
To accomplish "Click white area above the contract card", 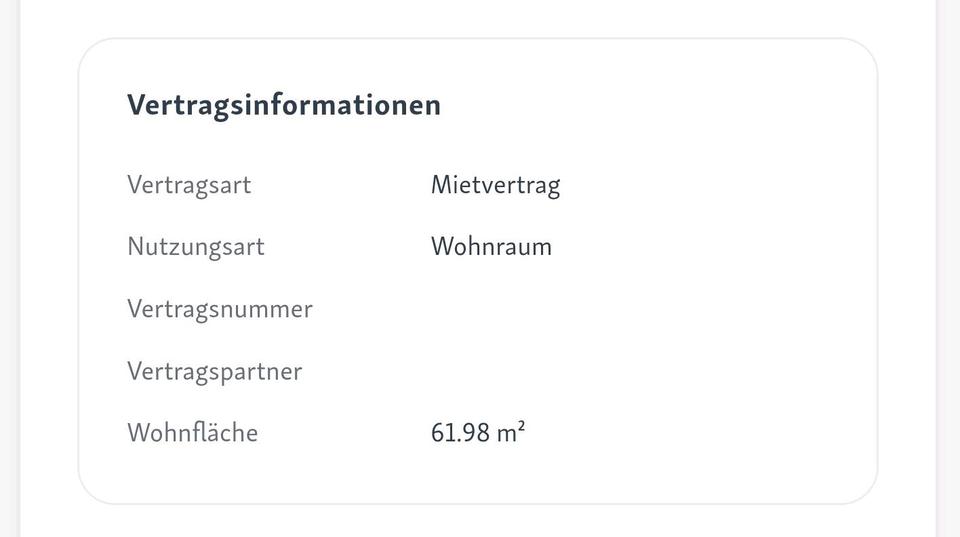I will (x=478, y=18).
